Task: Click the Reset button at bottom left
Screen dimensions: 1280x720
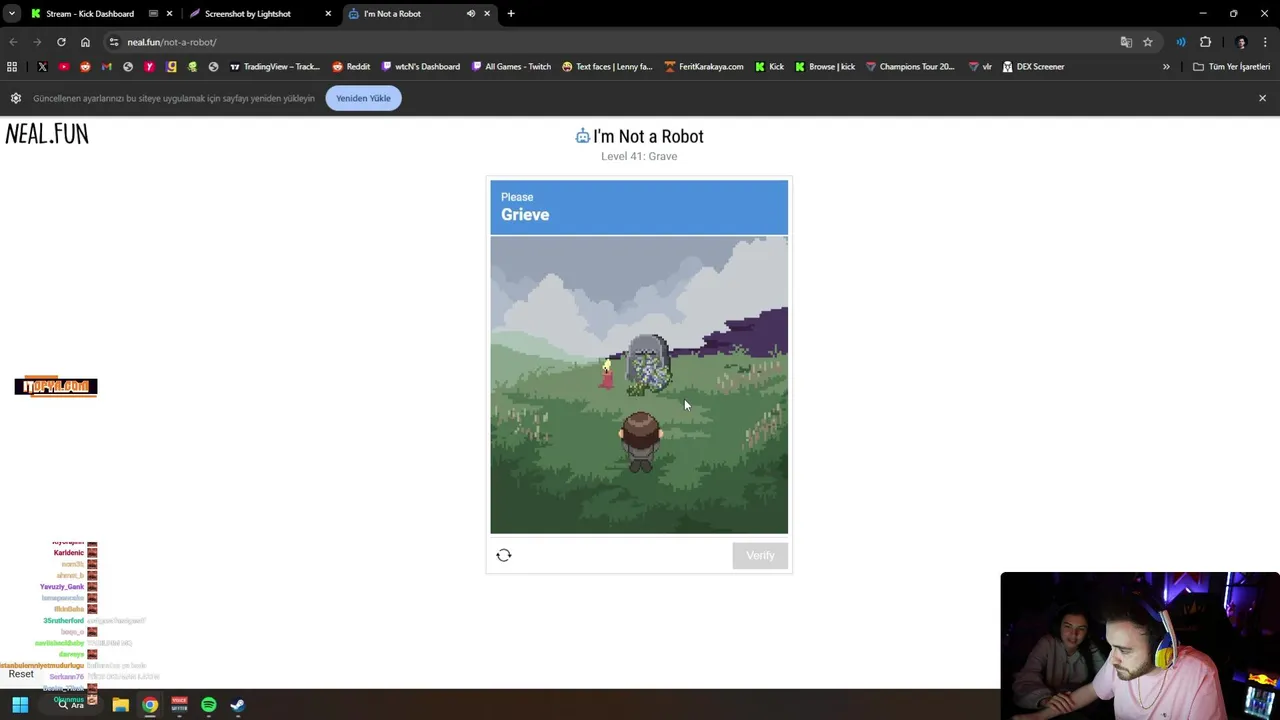Action: point(21,674)
